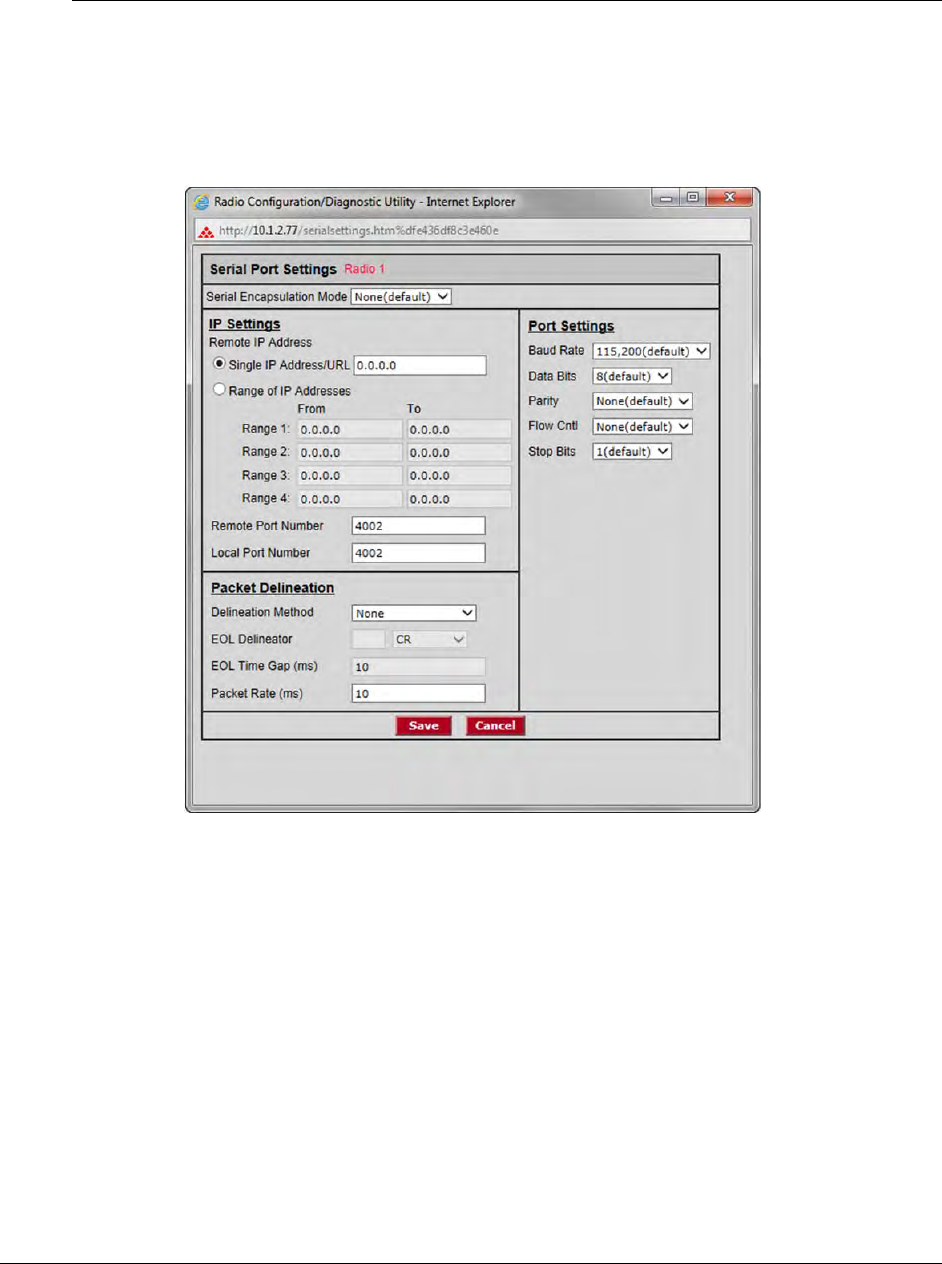
Task: Click the browser address bar URL
Action: point(356,230)
